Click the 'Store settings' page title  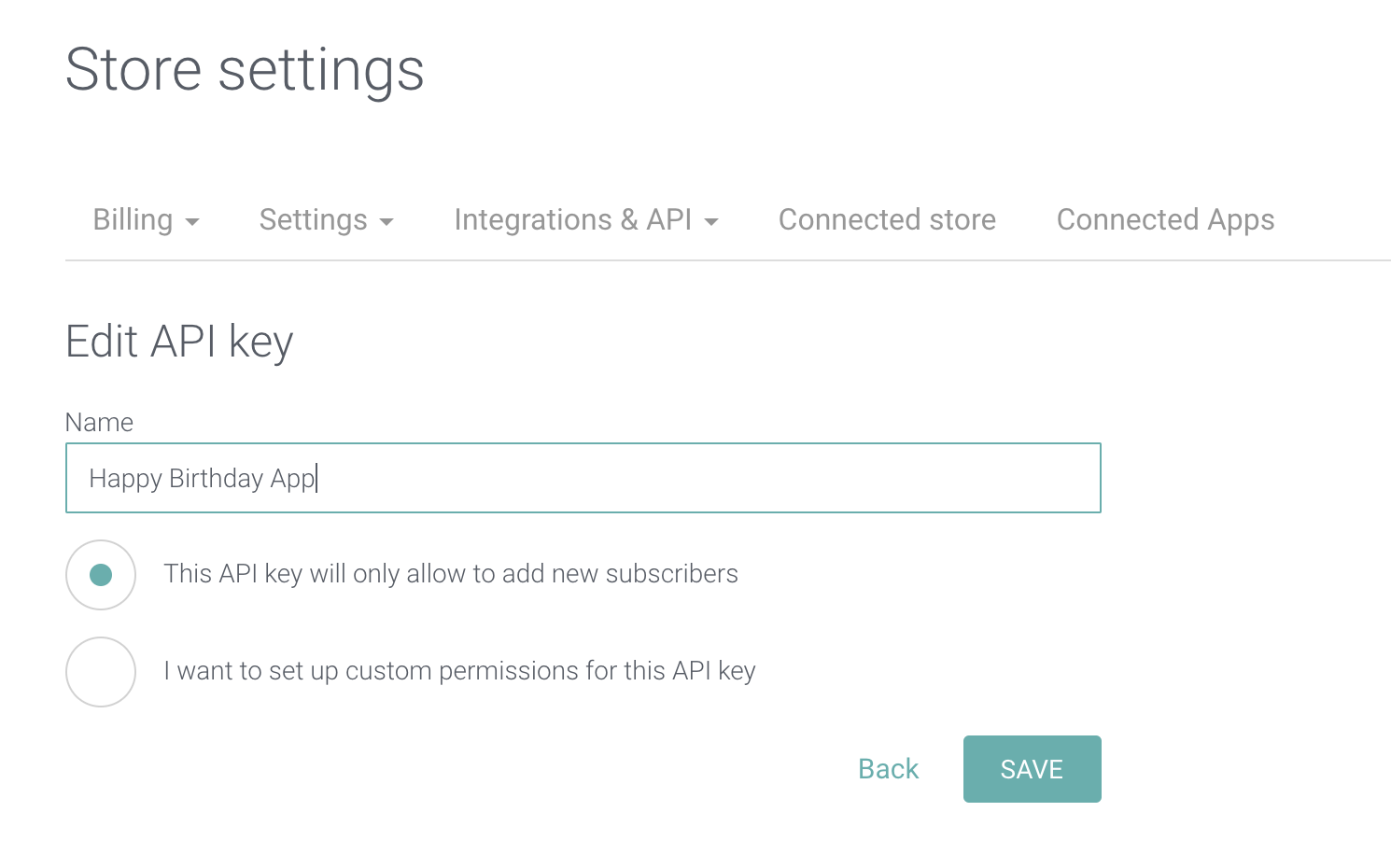pos(245,70)
